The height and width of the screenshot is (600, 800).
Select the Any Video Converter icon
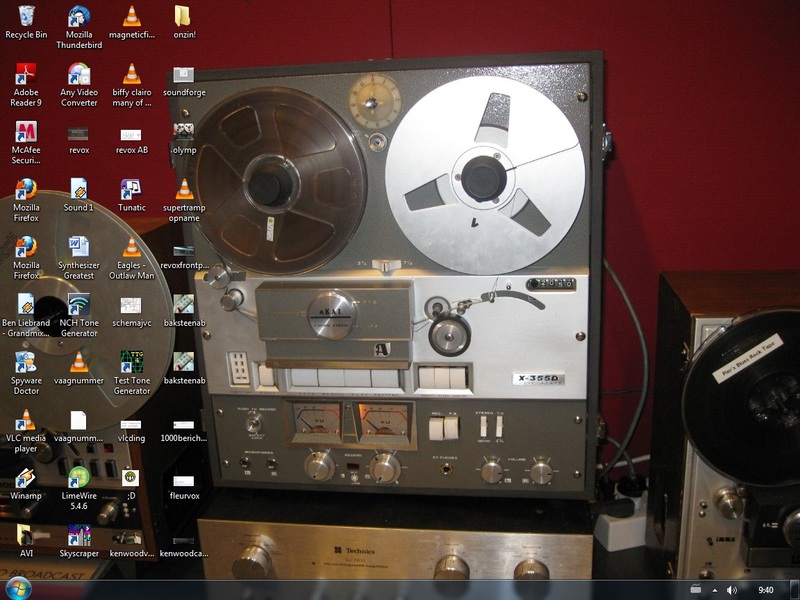click(79, 75)
